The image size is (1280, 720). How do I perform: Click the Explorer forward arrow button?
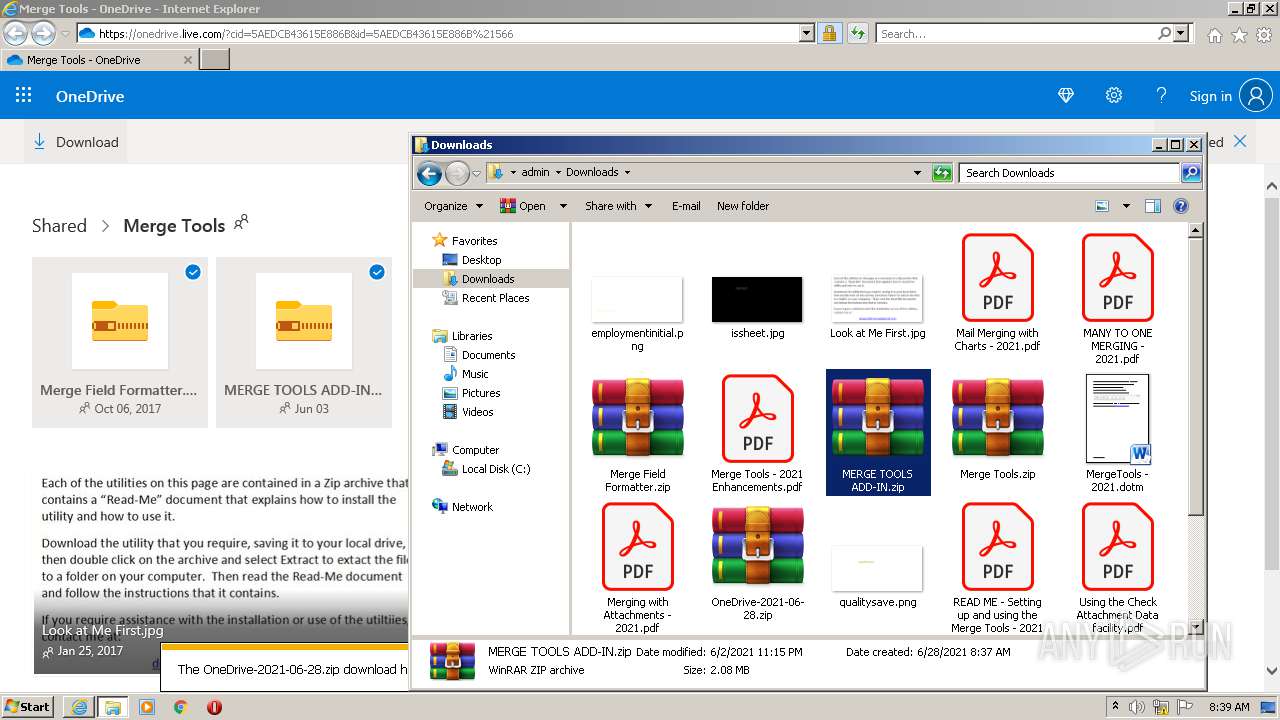457,174
